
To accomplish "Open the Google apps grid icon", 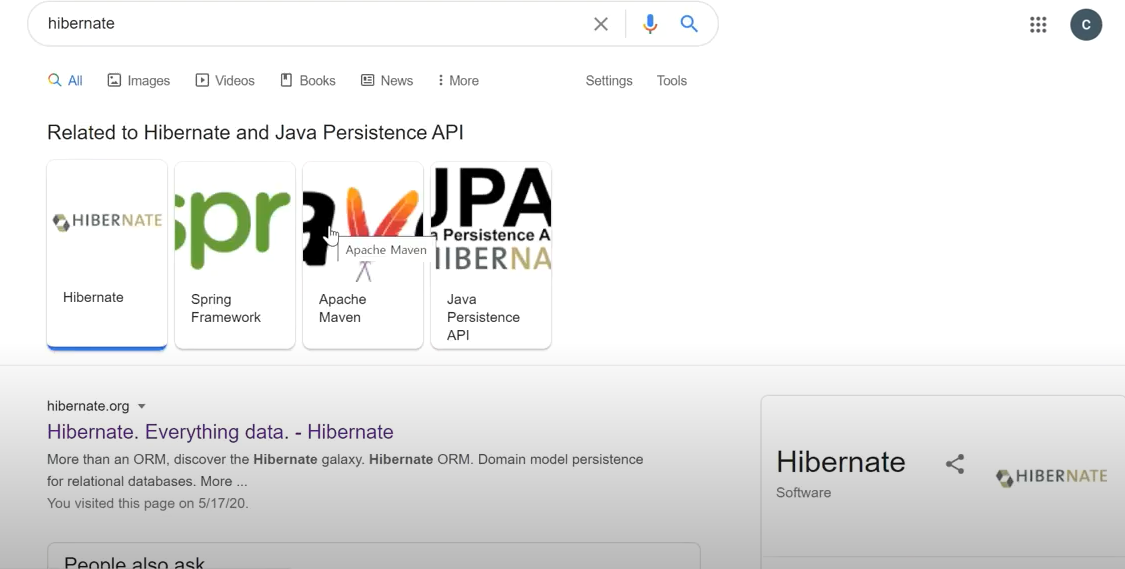I will tap(1037, 24).
